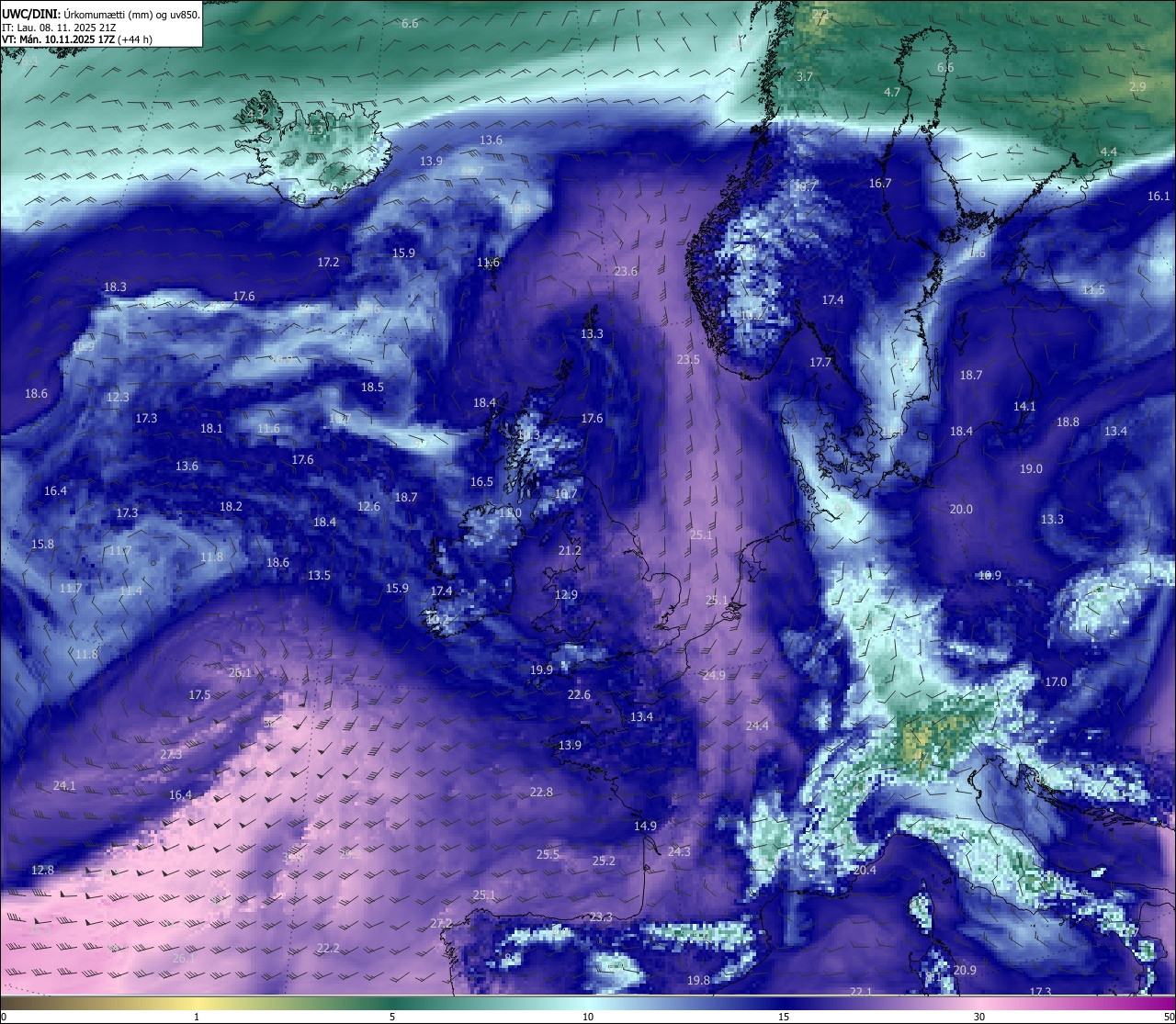The width and height of the screenshot is (1176, 1024).
Task: Click the 5 label on the color scale
Action: coord(392,1017)
